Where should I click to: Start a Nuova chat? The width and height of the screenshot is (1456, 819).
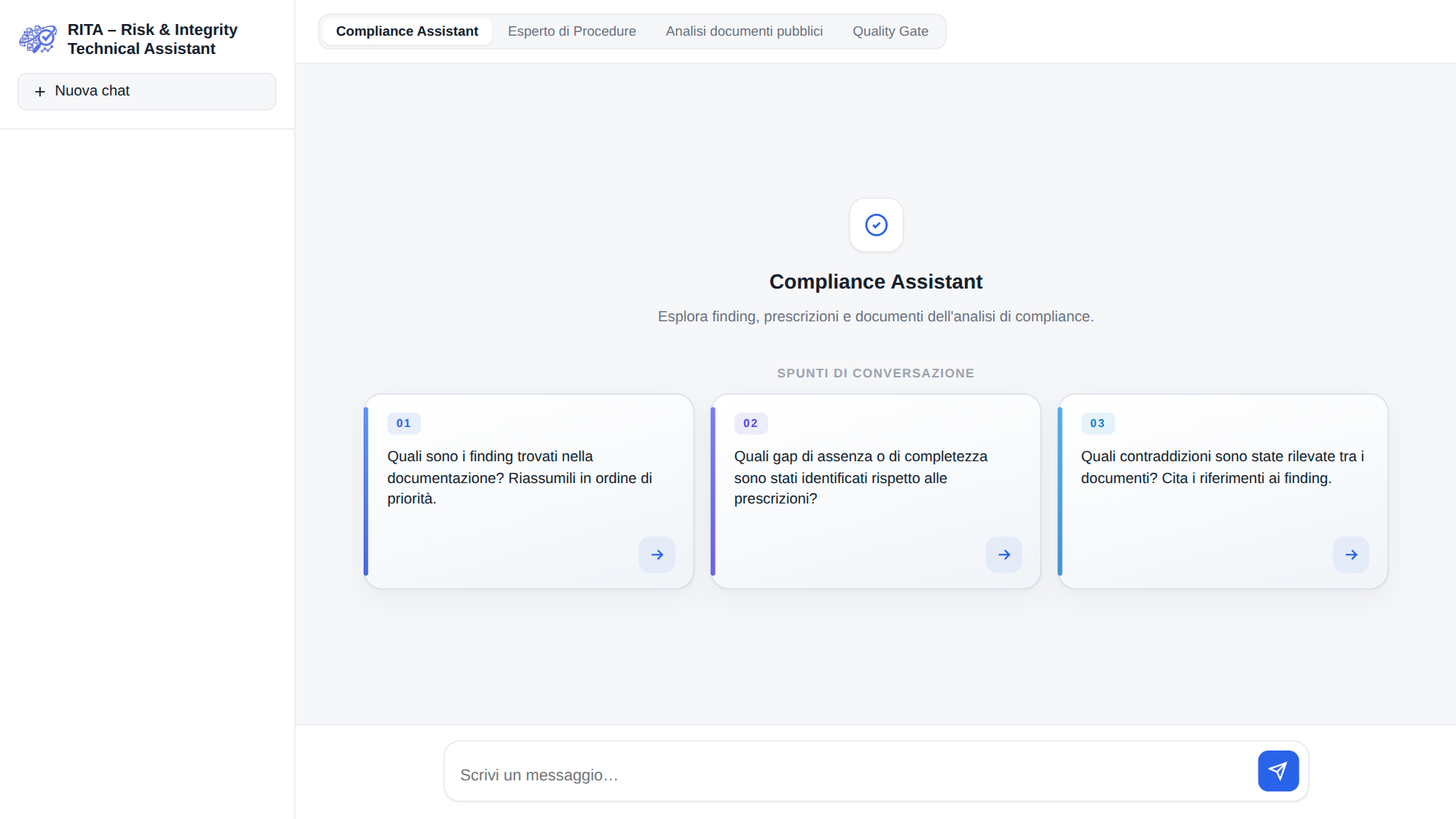point(146,91)
